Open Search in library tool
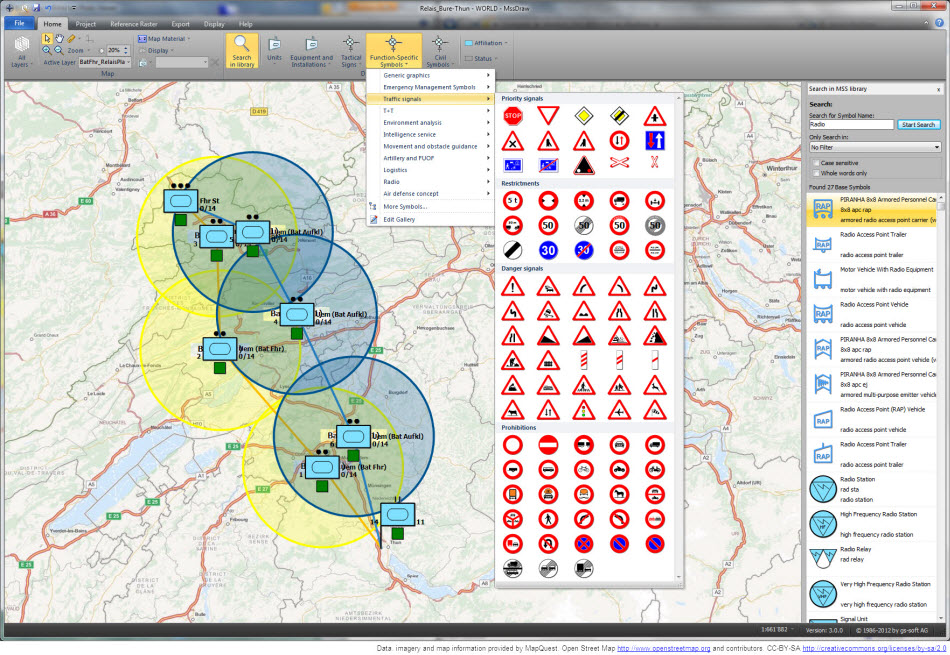This screenshot has width=950, height=655. (x=240, y=50)
